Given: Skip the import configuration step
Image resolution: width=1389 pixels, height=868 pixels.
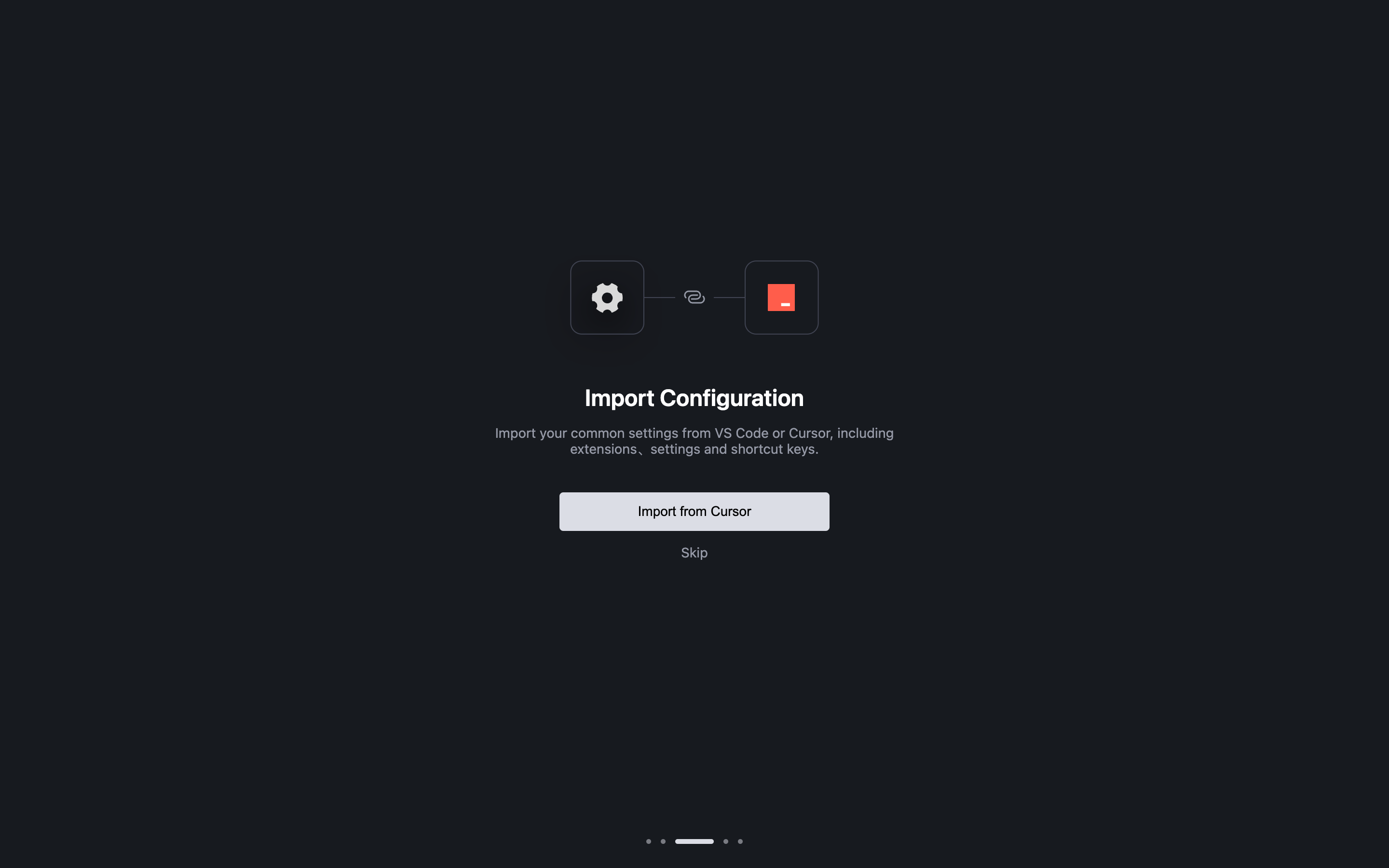Looking at the screenshot, I should (694, 552).
